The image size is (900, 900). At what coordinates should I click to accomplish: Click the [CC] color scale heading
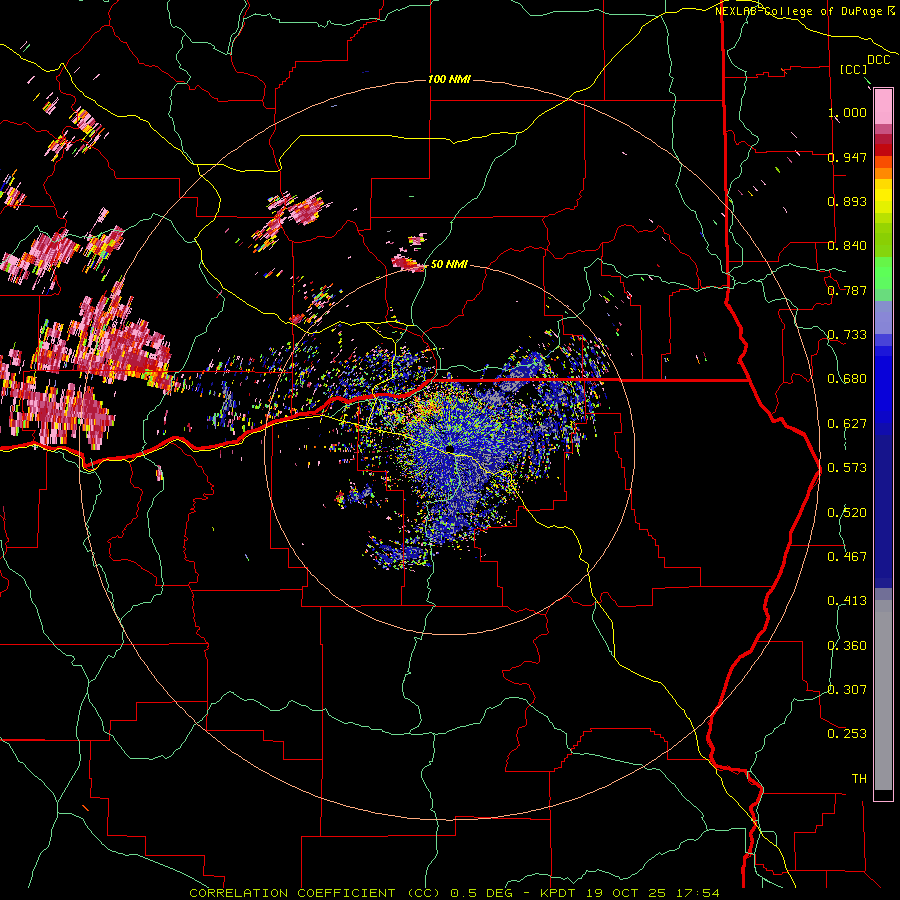coord(854,69)
